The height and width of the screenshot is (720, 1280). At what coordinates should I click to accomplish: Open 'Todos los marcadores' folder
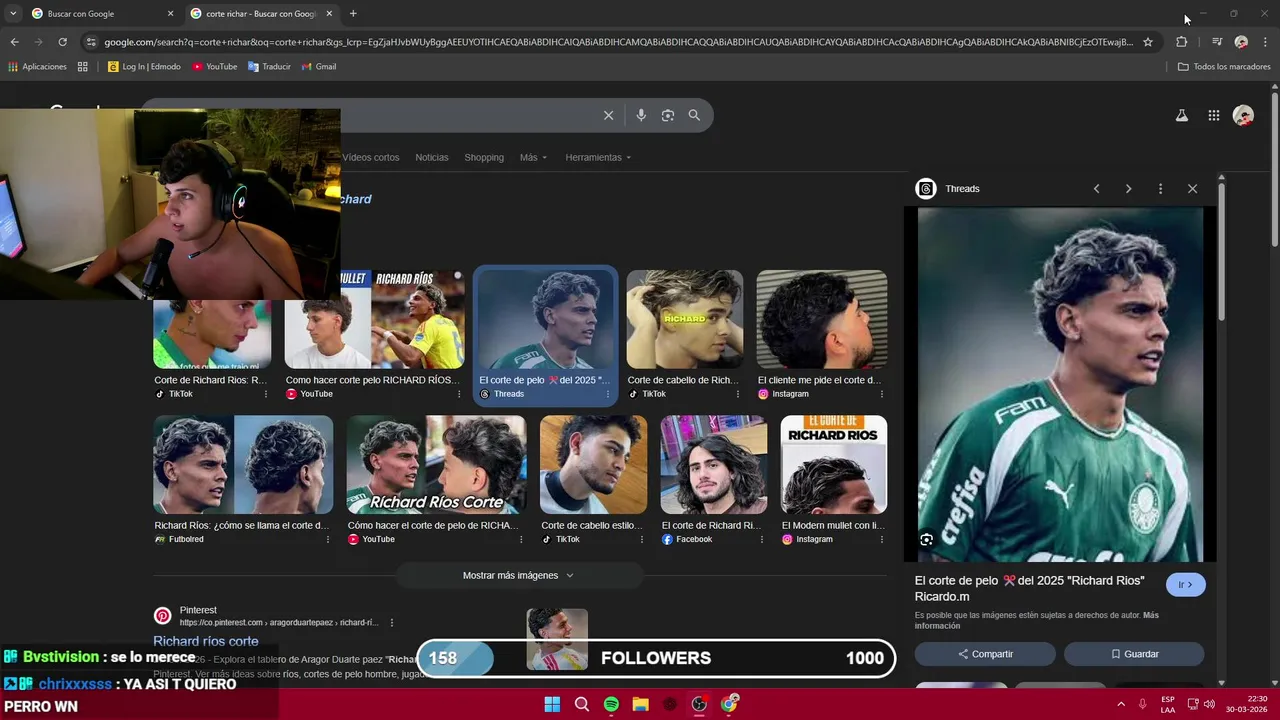pos(1224,67)
